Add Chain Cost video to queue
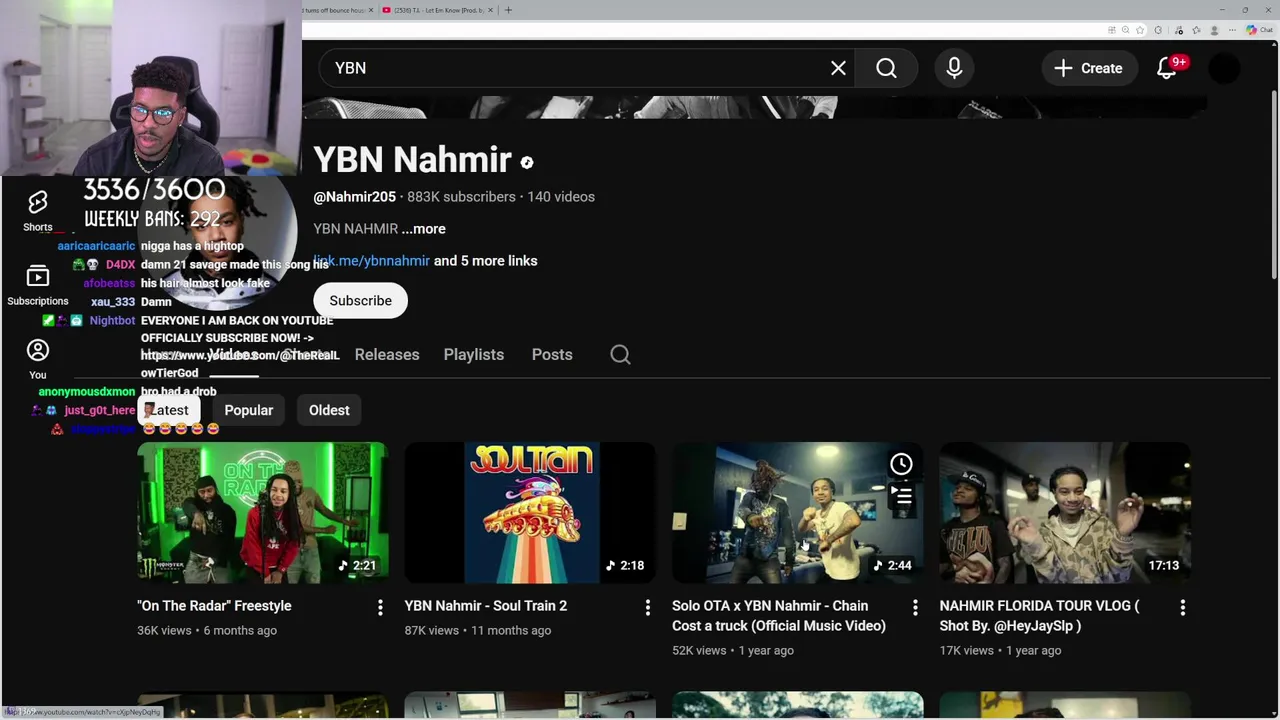The image size is (1280, 720). 901,495
